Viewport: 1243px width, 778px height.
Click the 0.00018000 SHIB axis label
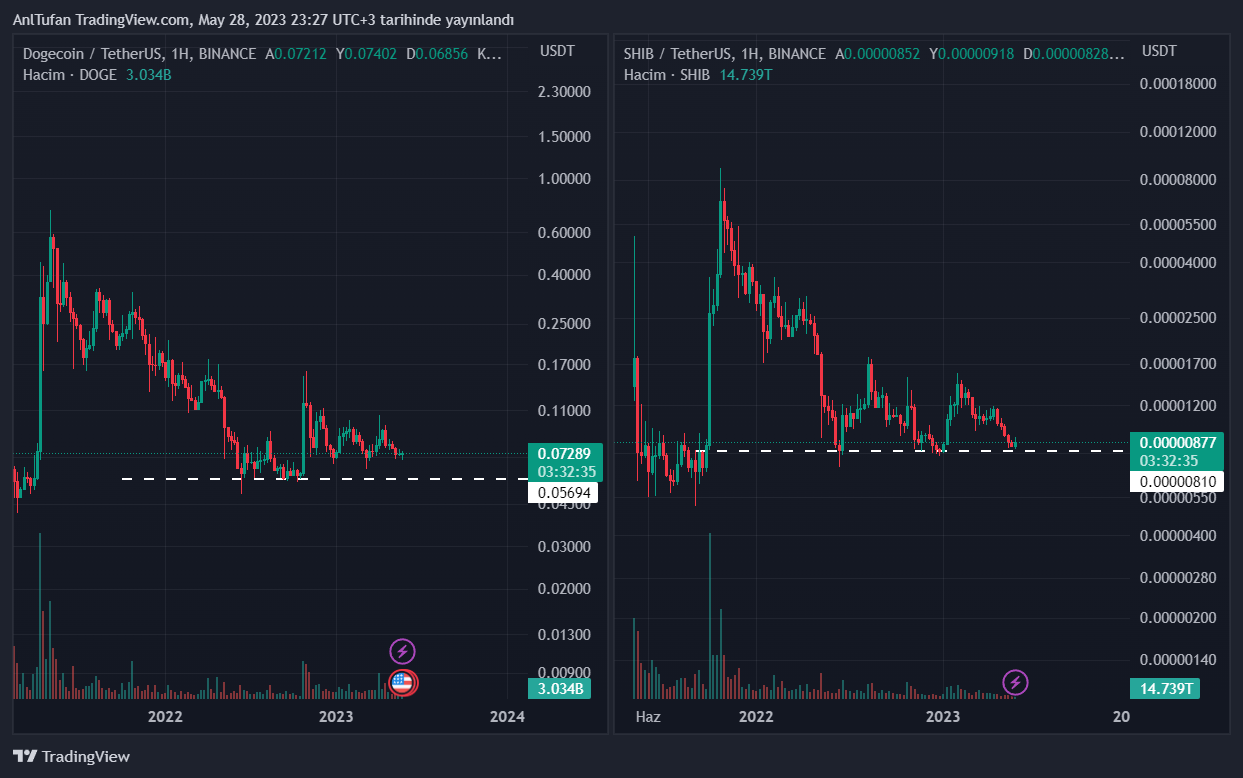[x=1178, y=83]
